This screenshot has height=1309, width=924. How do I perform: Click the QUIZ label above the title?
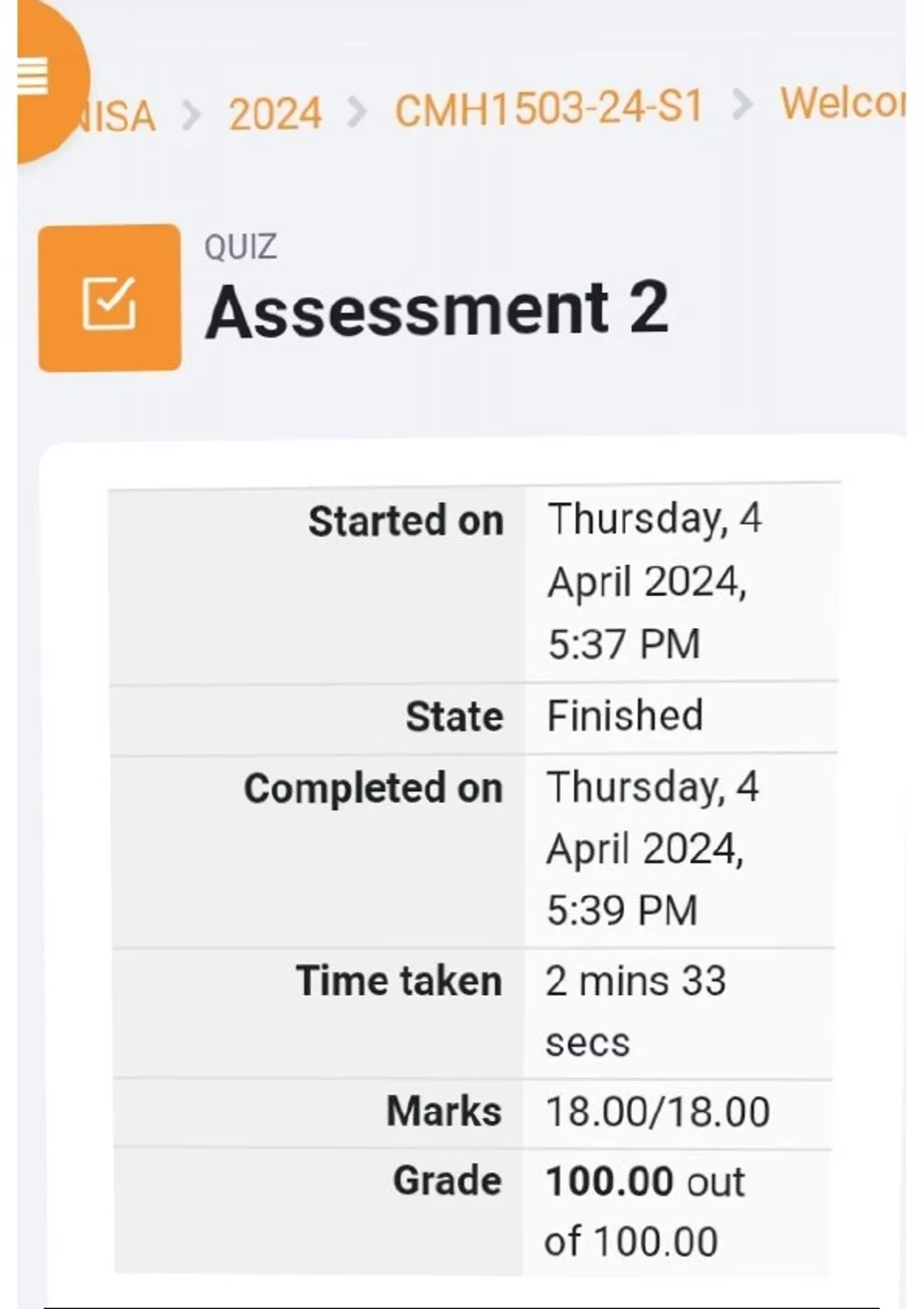[240, 247]
